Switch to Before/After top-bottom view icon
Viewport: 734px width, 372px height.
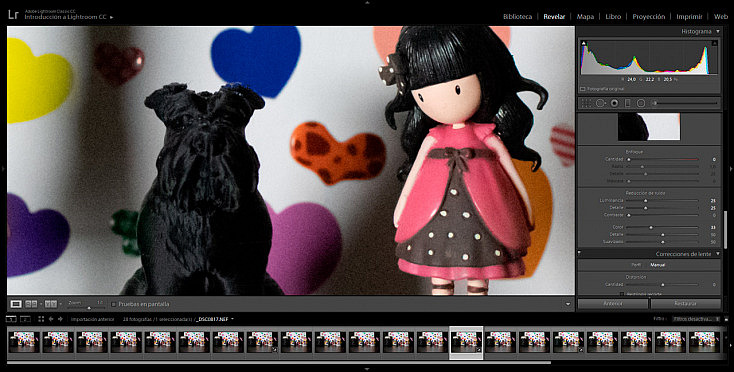tap(51, 304)
